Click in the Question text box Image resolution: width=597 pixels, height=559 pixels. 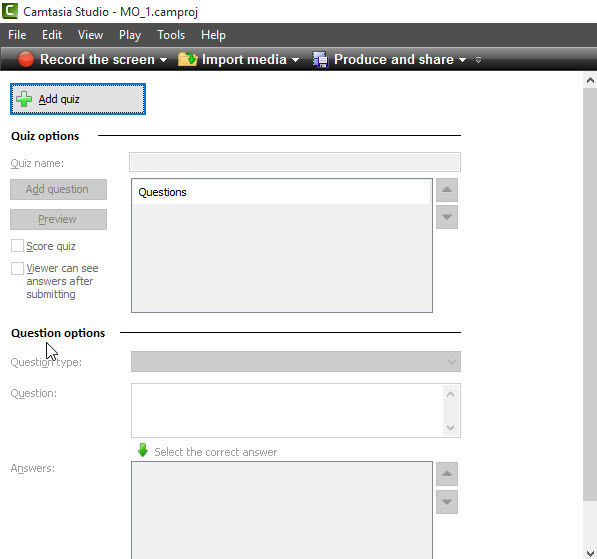[287, 410]
